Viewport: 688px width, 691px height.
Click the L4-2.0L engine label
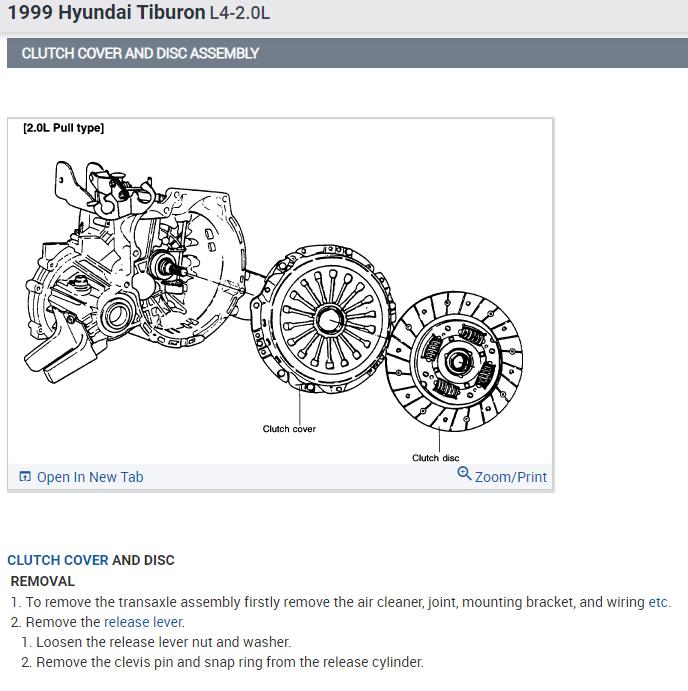240,13
